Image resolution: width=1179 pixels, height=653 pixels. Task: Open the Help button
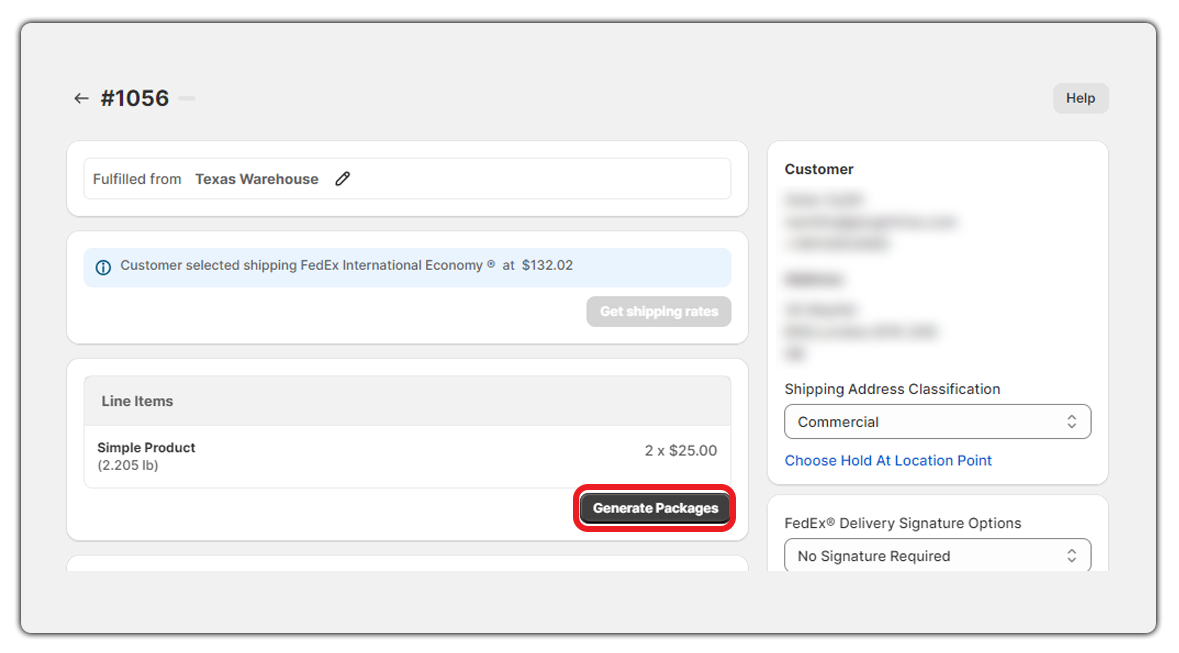[x=1080, y=99]
